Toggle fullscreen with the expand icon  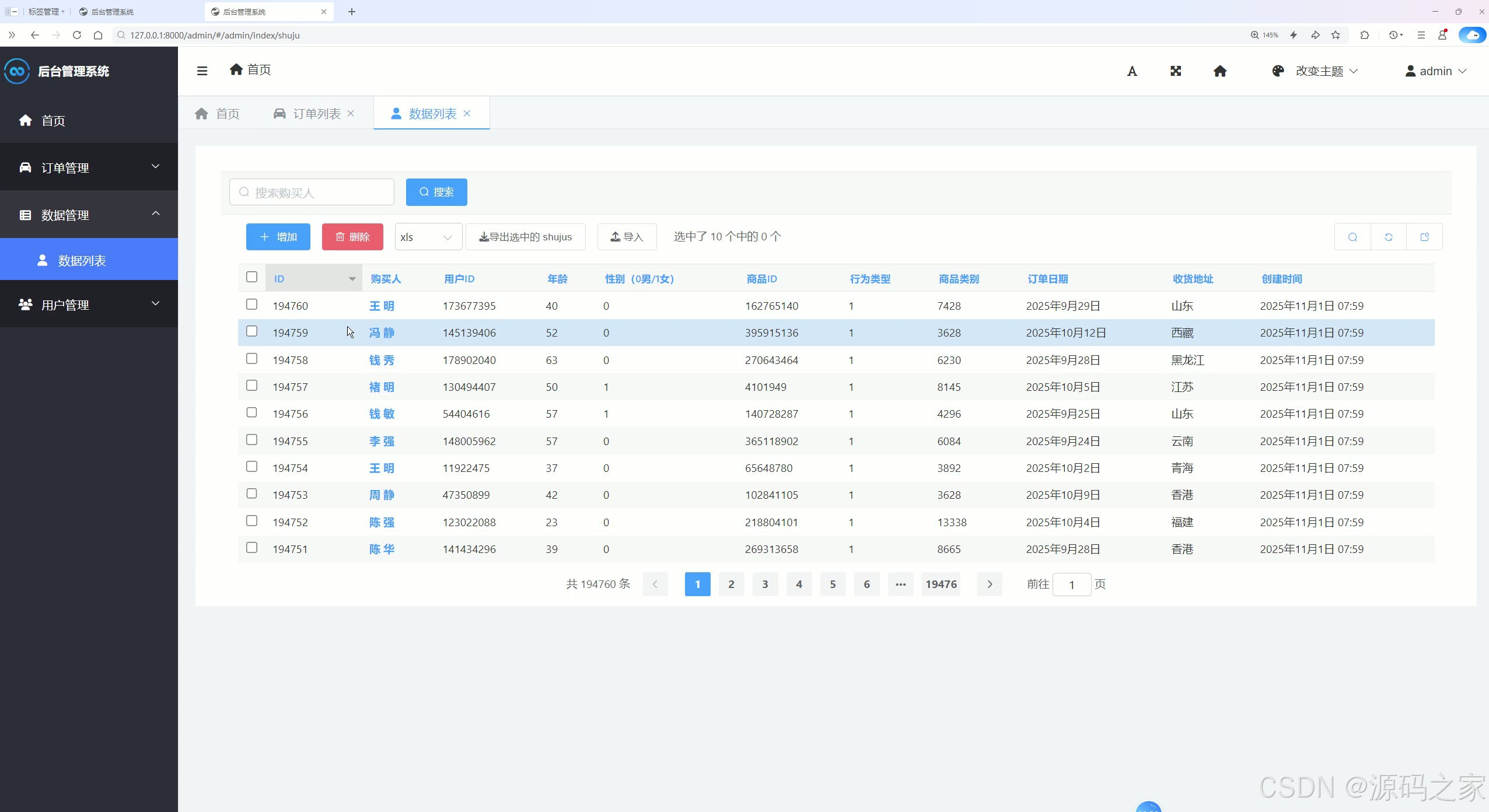(x=1176, y=71)
